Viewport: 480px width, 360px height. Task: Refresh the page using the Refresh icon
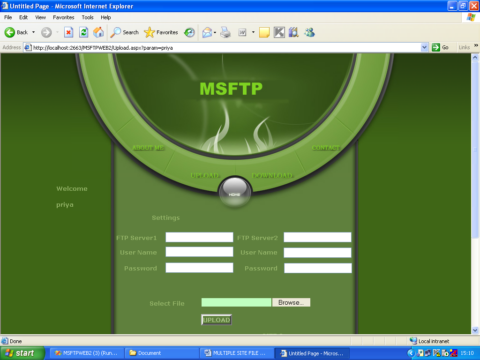pos(83,32)
